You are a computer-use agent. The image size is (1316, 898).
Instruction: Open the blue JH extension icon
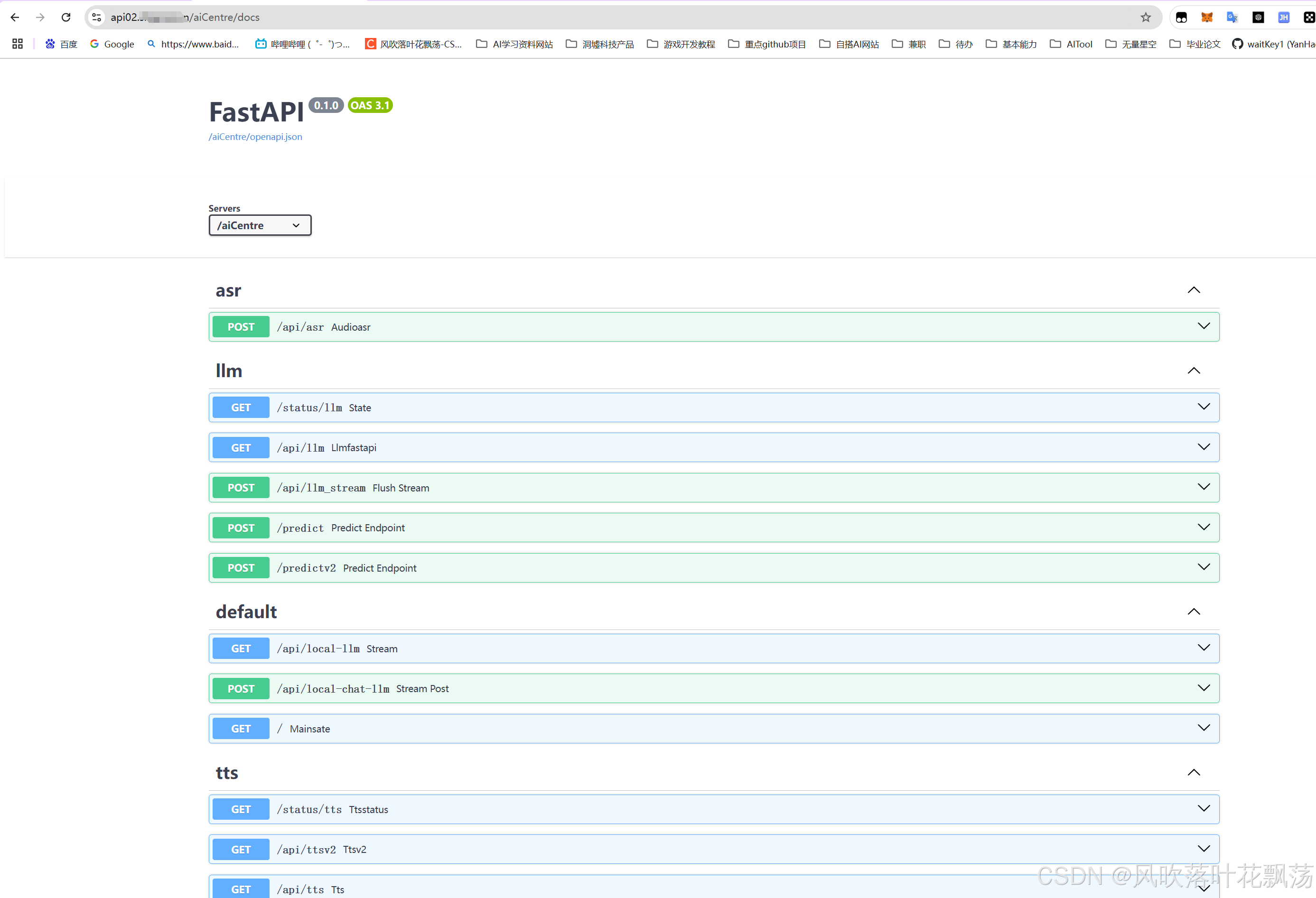1284,17
